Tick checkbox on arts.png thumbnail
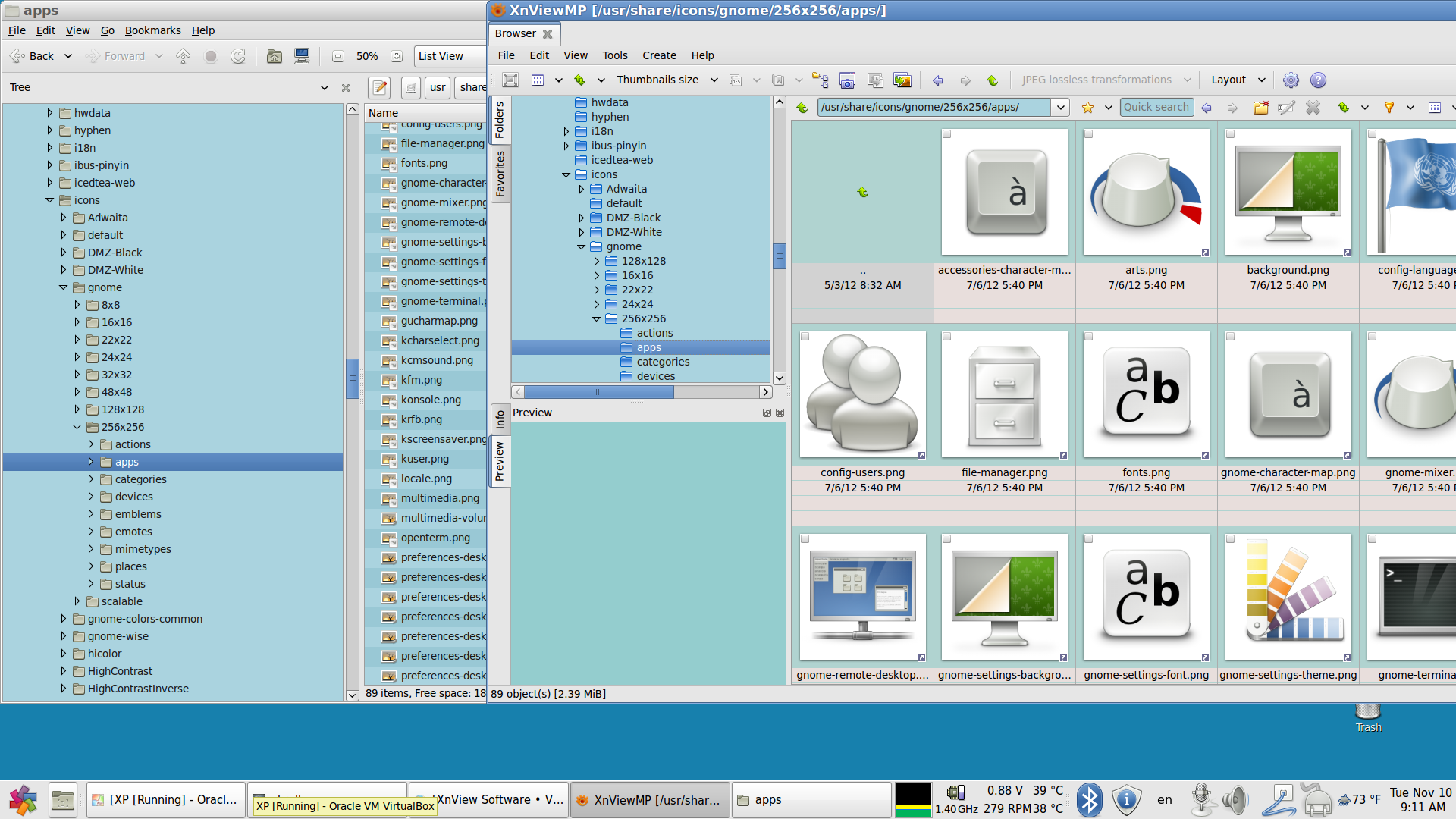 1088,134
